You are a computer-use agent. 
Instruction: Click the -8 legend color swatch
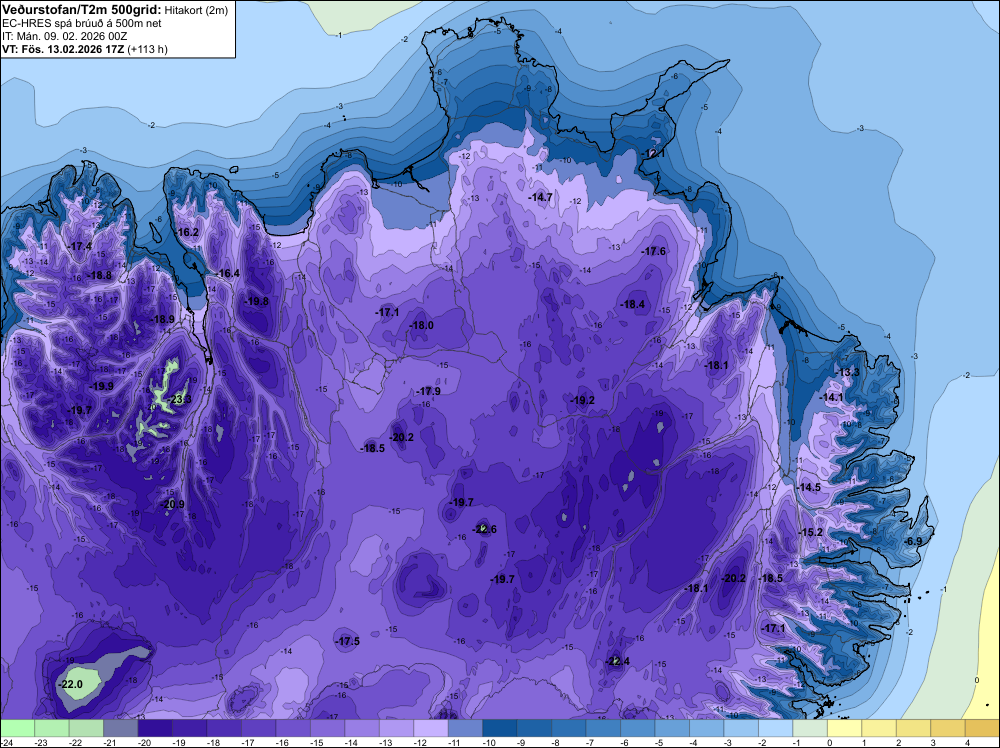click(x=568, y=728)
